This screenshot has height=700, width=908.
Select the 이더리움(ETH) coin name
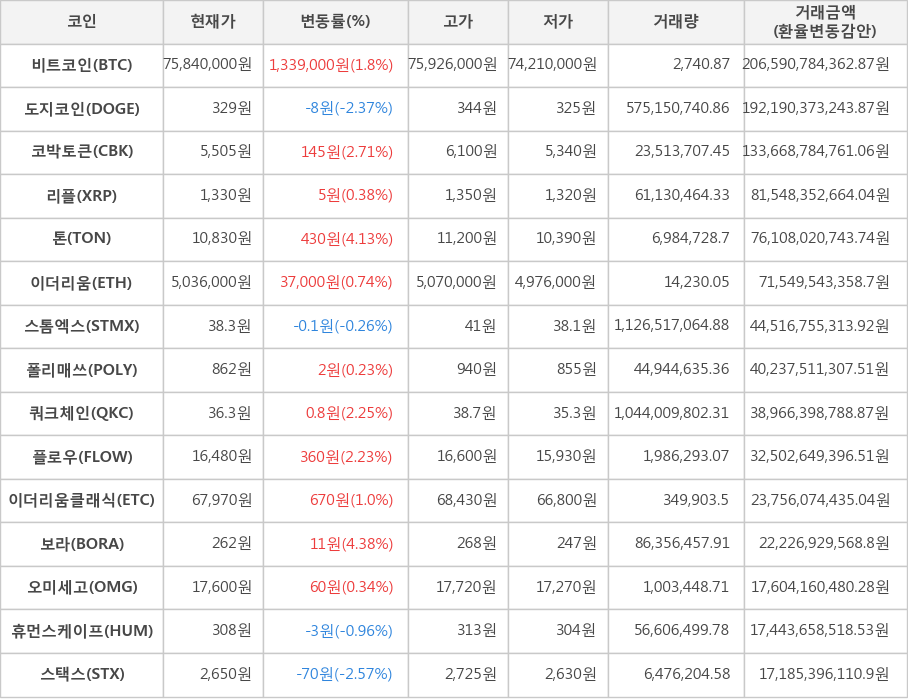coord(82,282)
